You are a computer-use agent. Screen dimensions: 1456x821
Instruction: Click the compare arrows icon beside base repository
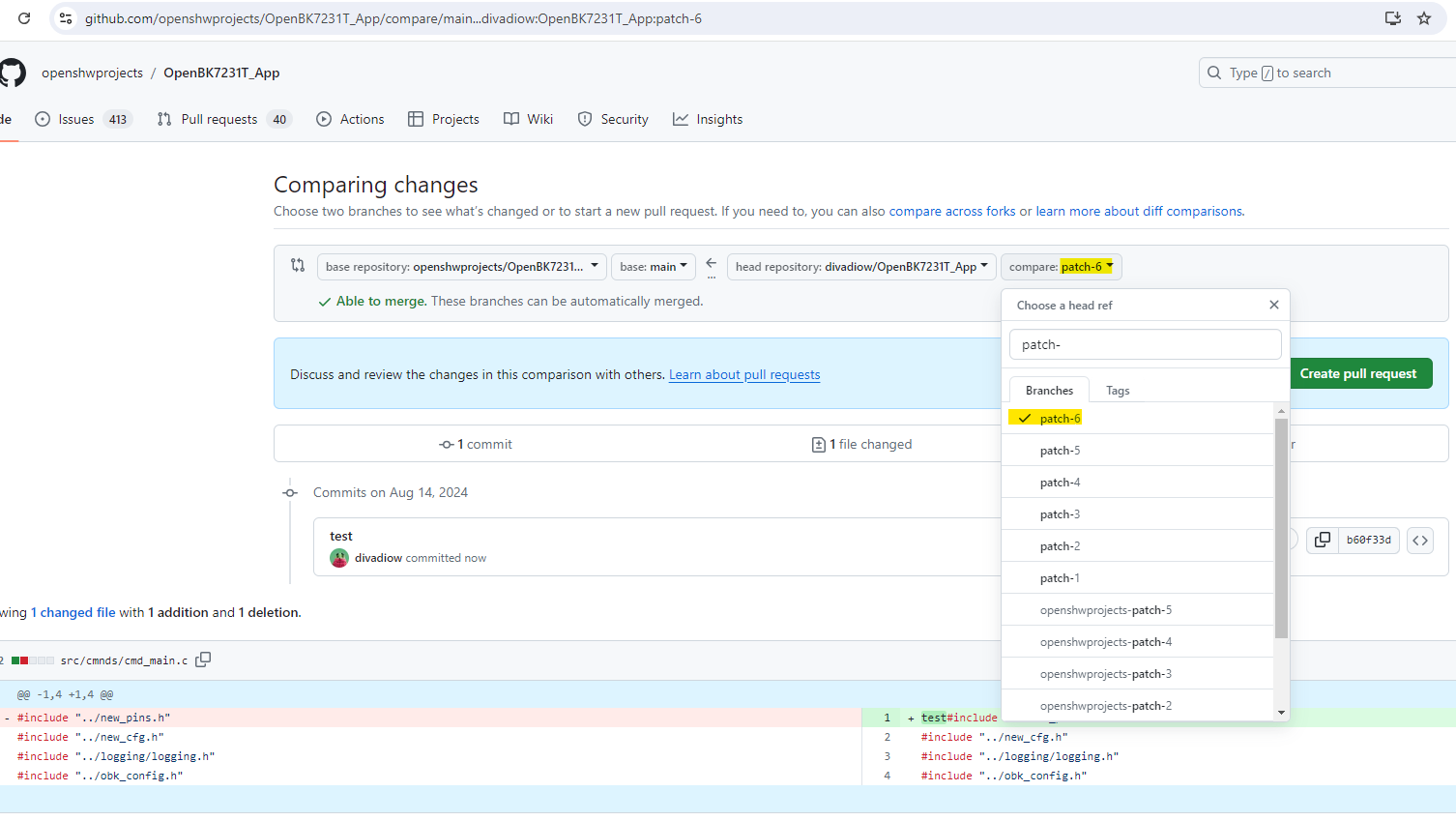click(298, 265)
